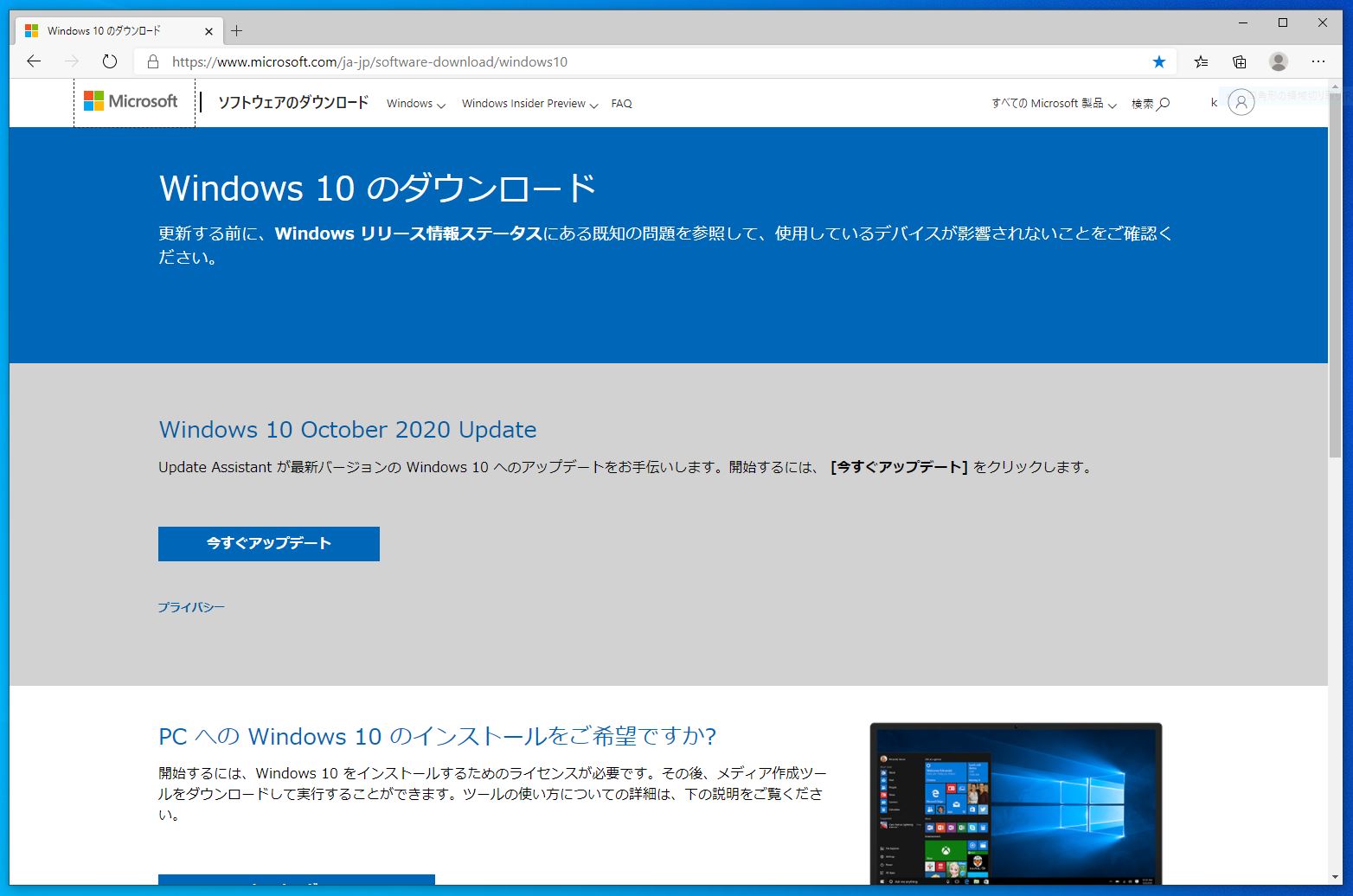Click the Windows 10 のダウンロード page title
Viewport: 1353px width, 896px height.
pyautogui.click(x=378, y=188)
